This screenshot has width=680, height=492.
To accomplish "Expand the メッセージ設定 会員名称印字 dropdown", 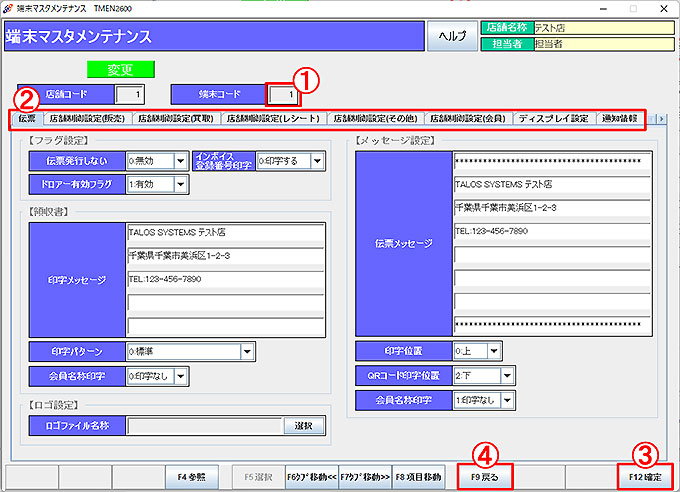I will coord(507,400).
